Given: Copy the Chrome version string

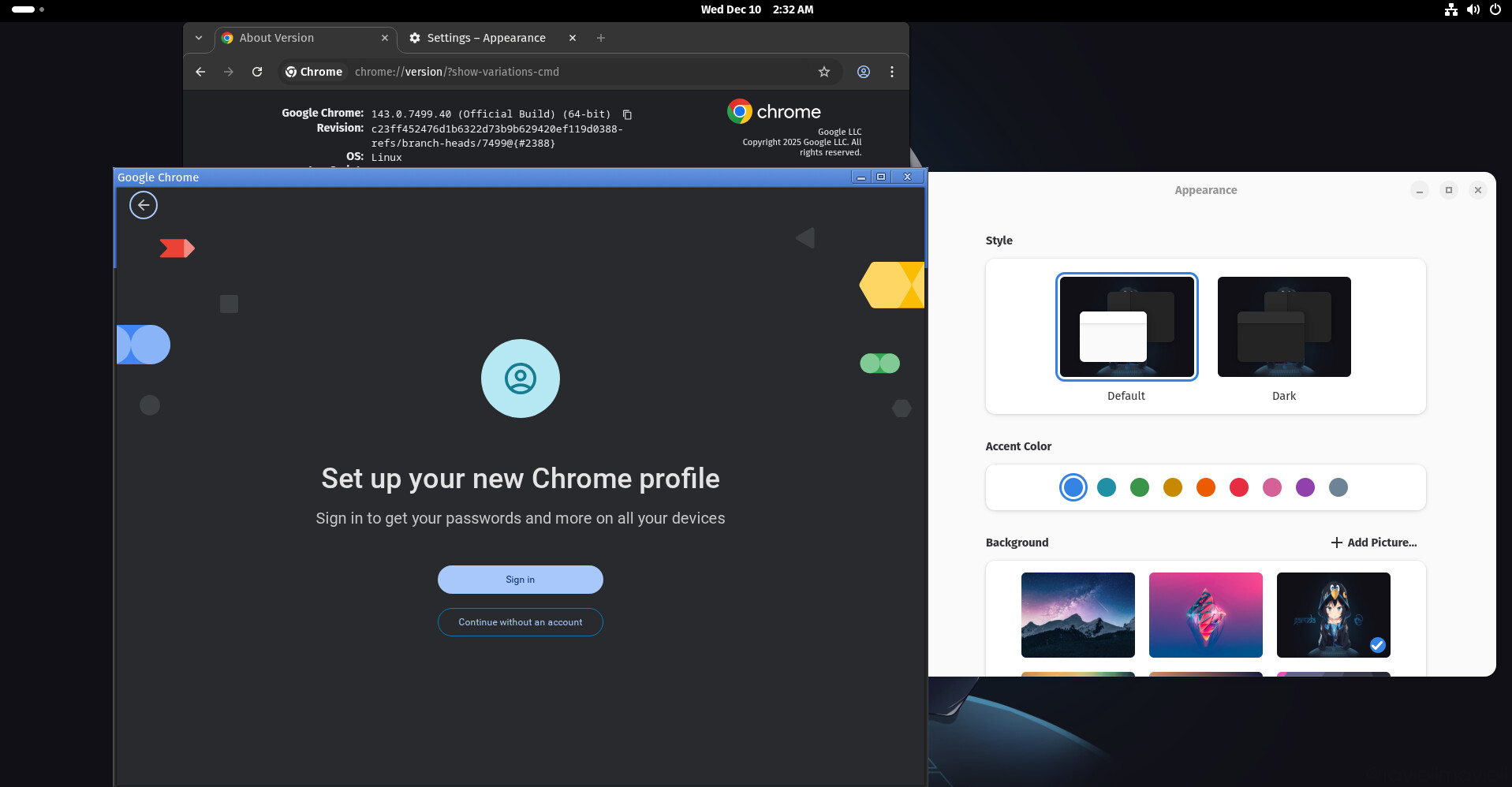Looking at the screenshot, I should click(x=627, y=114).
